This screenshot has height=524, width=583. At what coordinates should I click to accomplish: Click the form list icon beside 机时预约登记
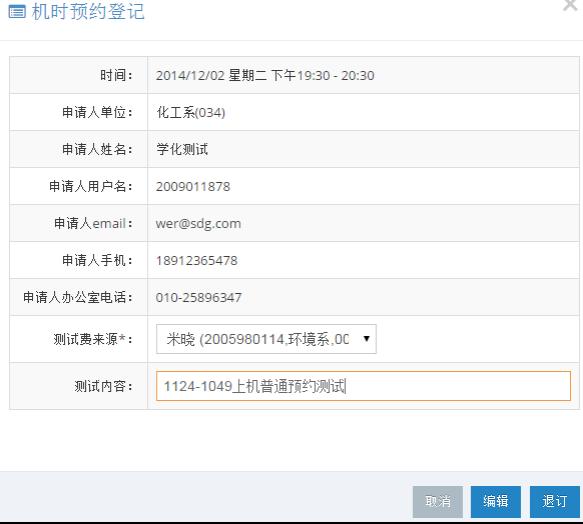[17, 12]
